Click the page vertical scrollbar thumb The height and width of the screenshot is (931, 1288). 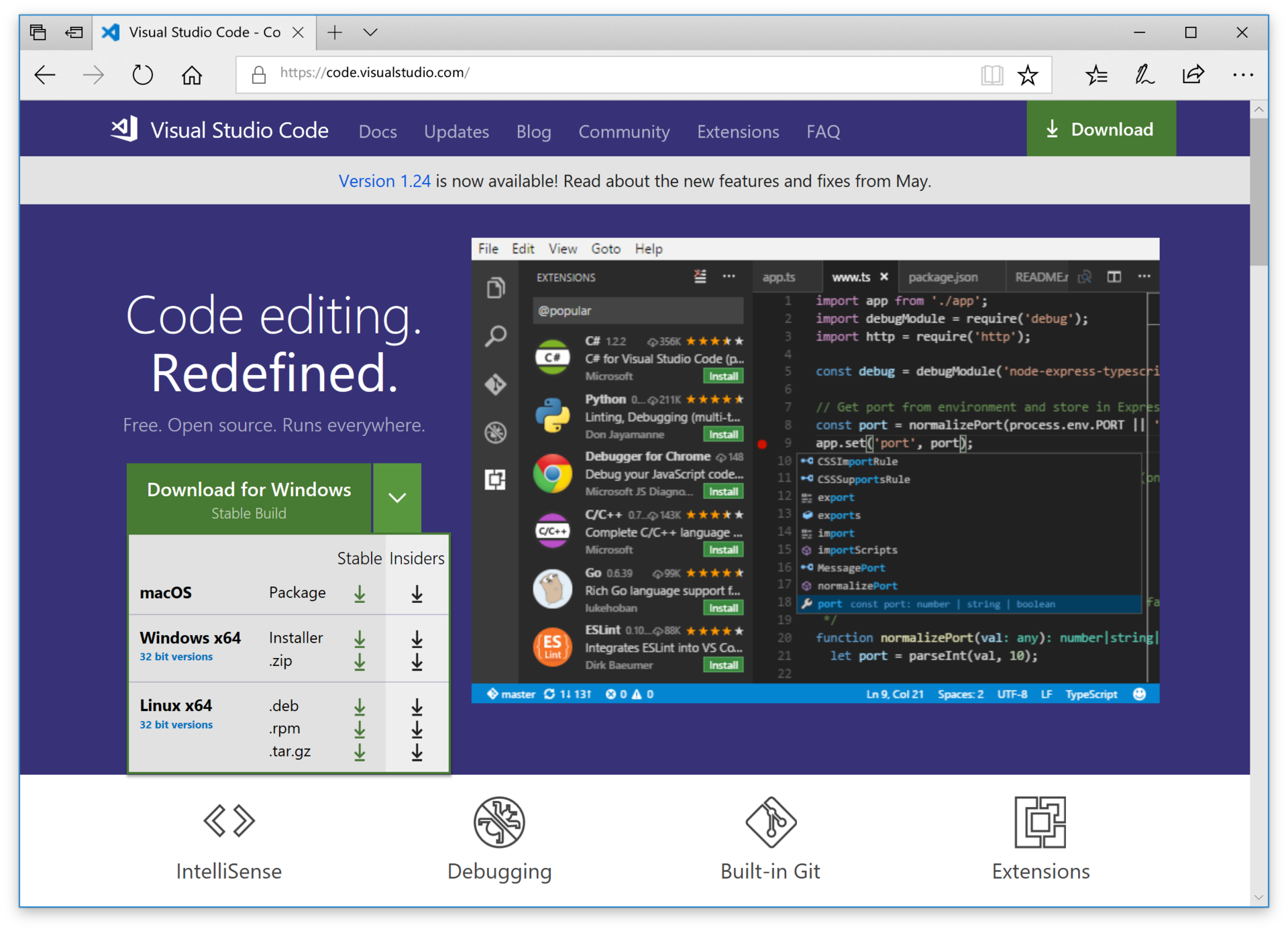1258,191
